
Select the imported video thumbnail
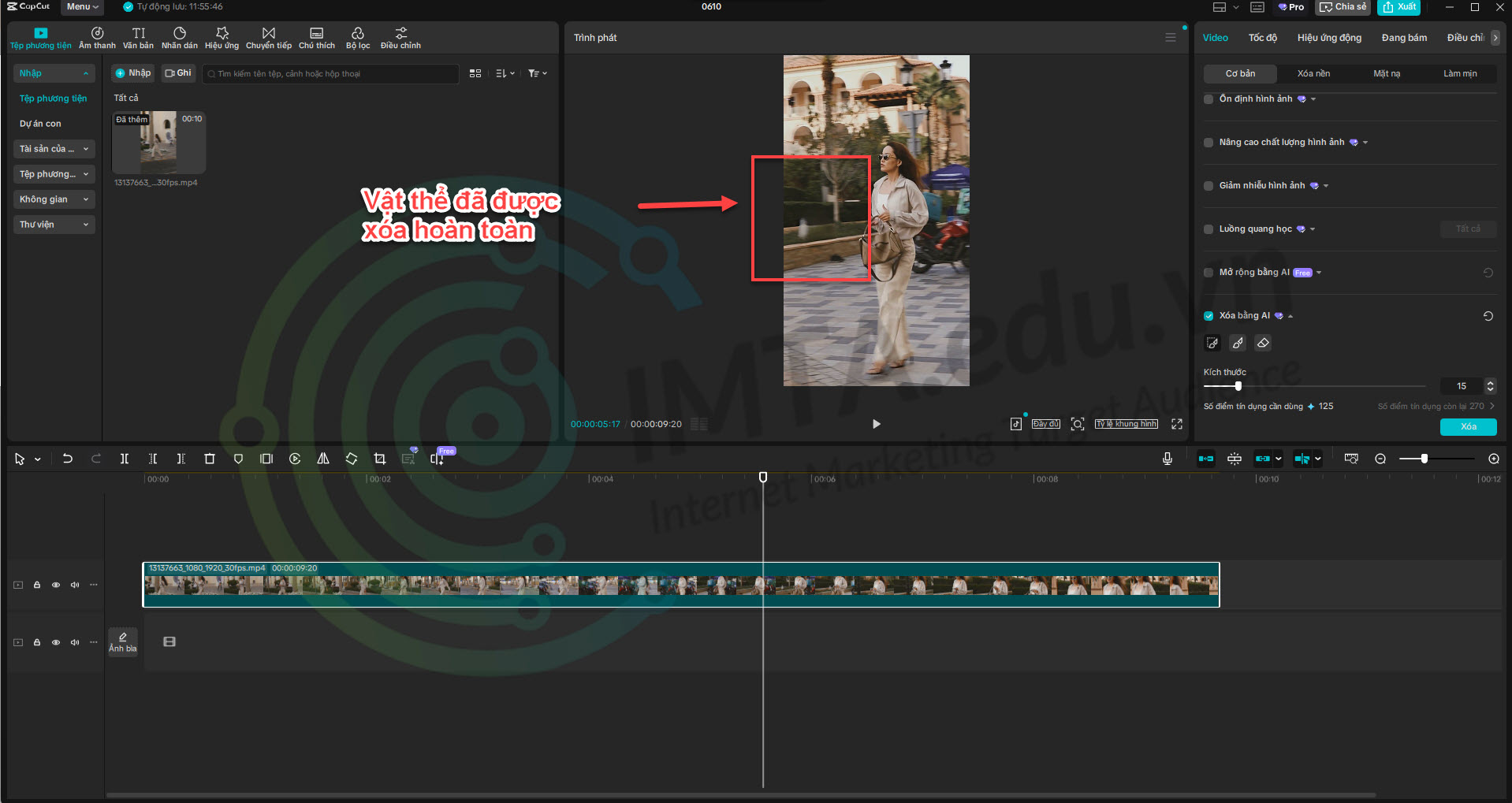click(158, 143)
